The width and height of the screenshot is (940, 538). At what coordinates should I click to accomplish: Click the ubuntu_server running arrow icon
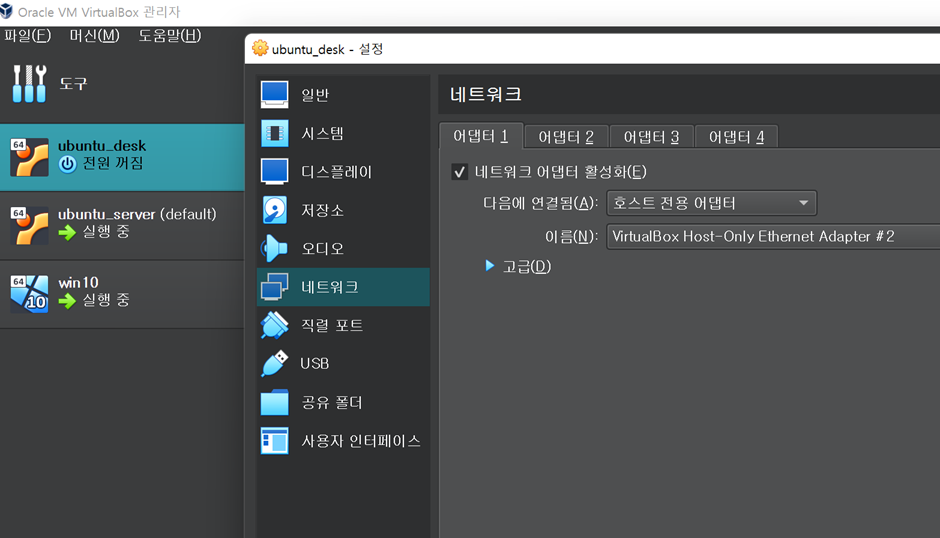[x=68, y=232]
